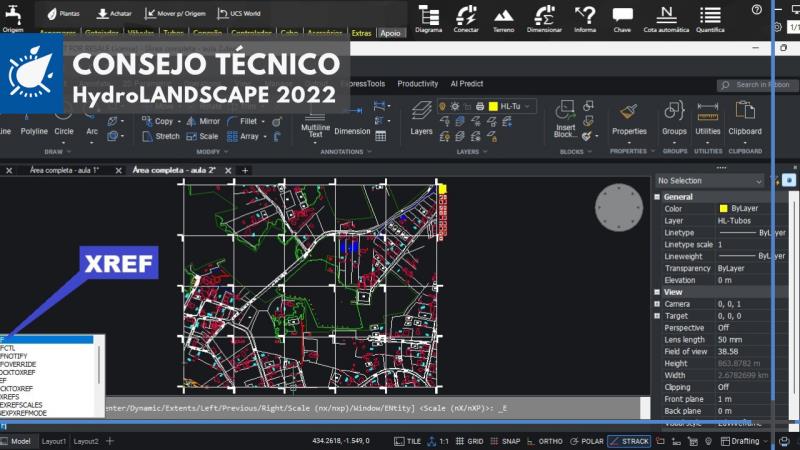This screenshot has width=800, height=450.
Task: Switch to the Model tab
Action: coord(20,441)
